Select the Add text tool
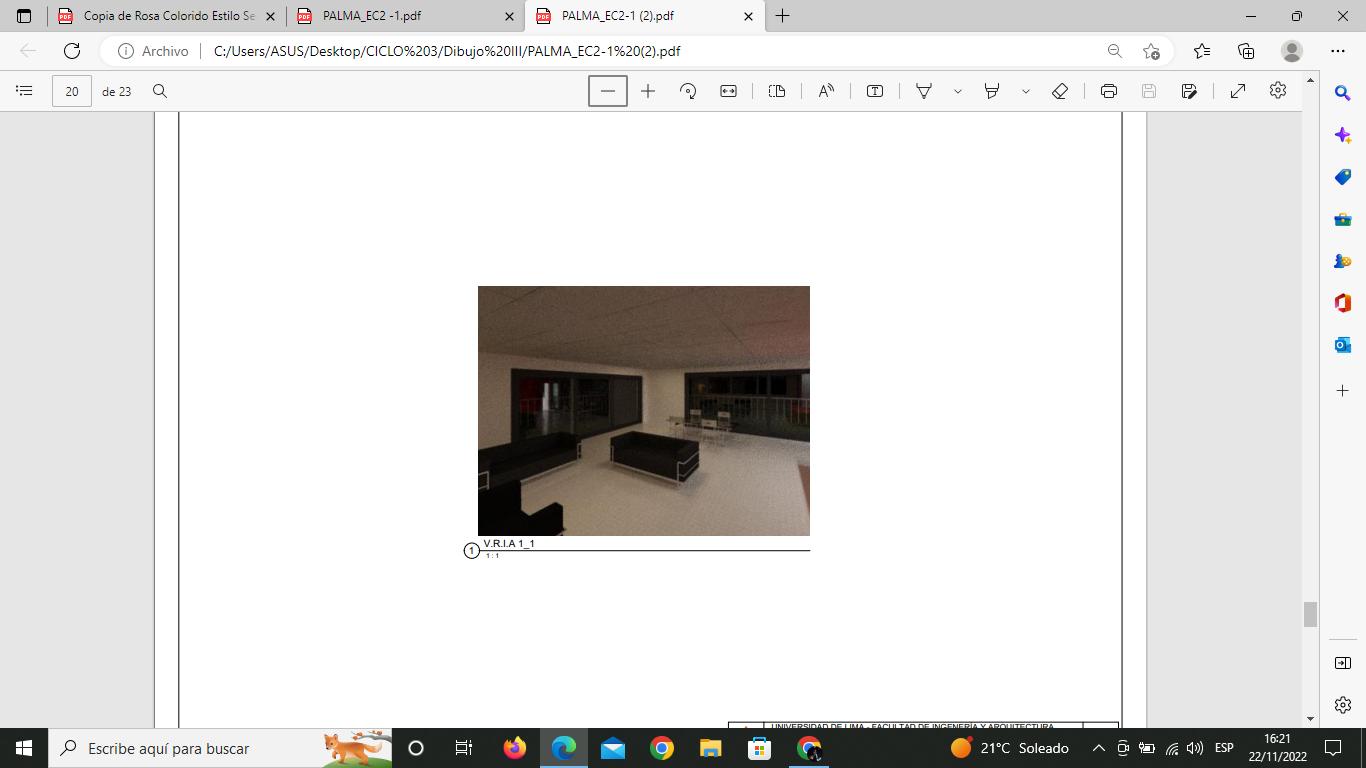 pos(875,91)
